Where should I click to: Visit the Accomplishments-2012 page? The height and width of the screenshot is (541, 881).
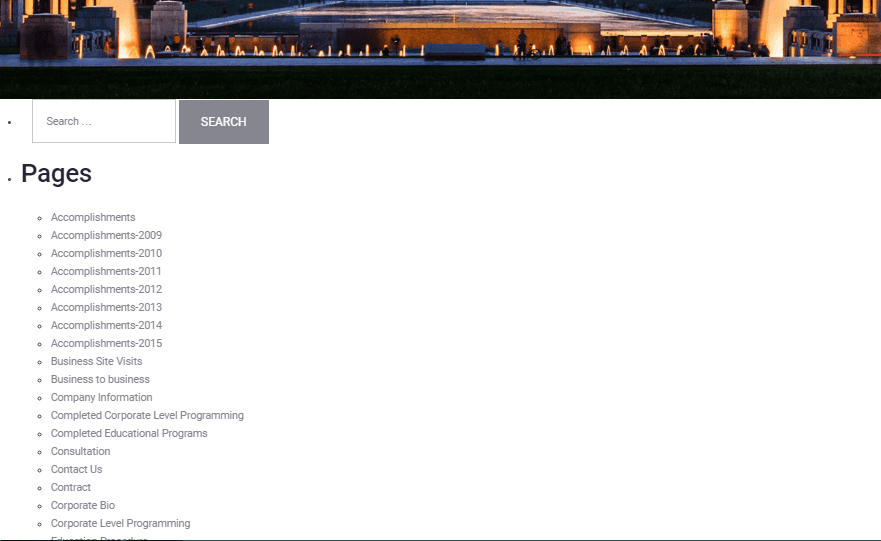[106, 289]
